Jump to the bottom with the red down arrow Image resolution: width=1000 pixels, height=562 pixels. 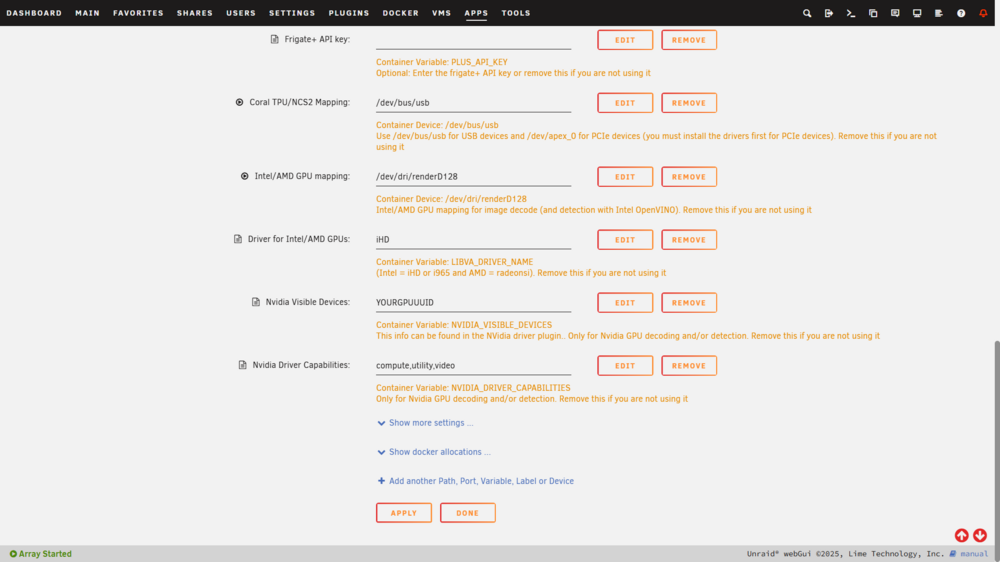point(980,535)
